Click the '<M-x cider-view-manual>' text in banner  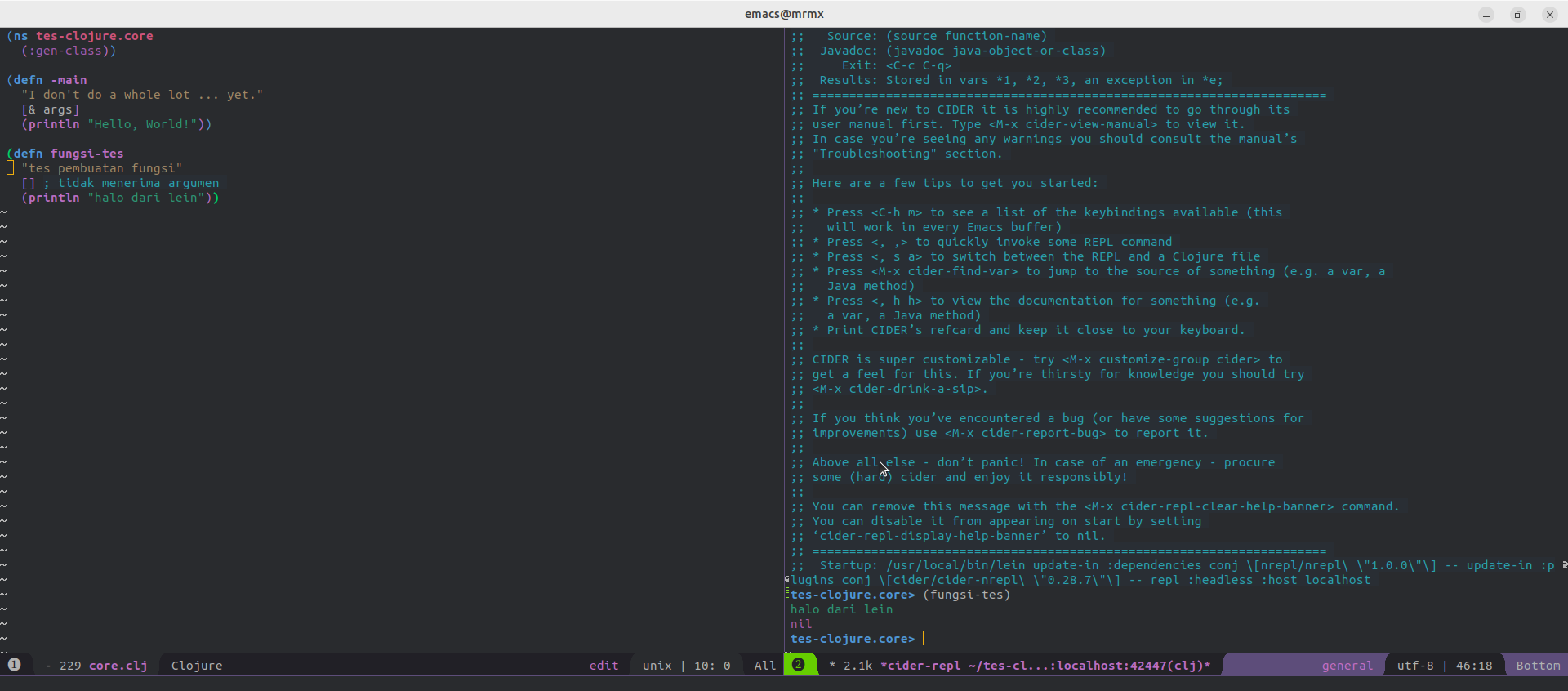pyautogui.click(x=1073, y=124)
